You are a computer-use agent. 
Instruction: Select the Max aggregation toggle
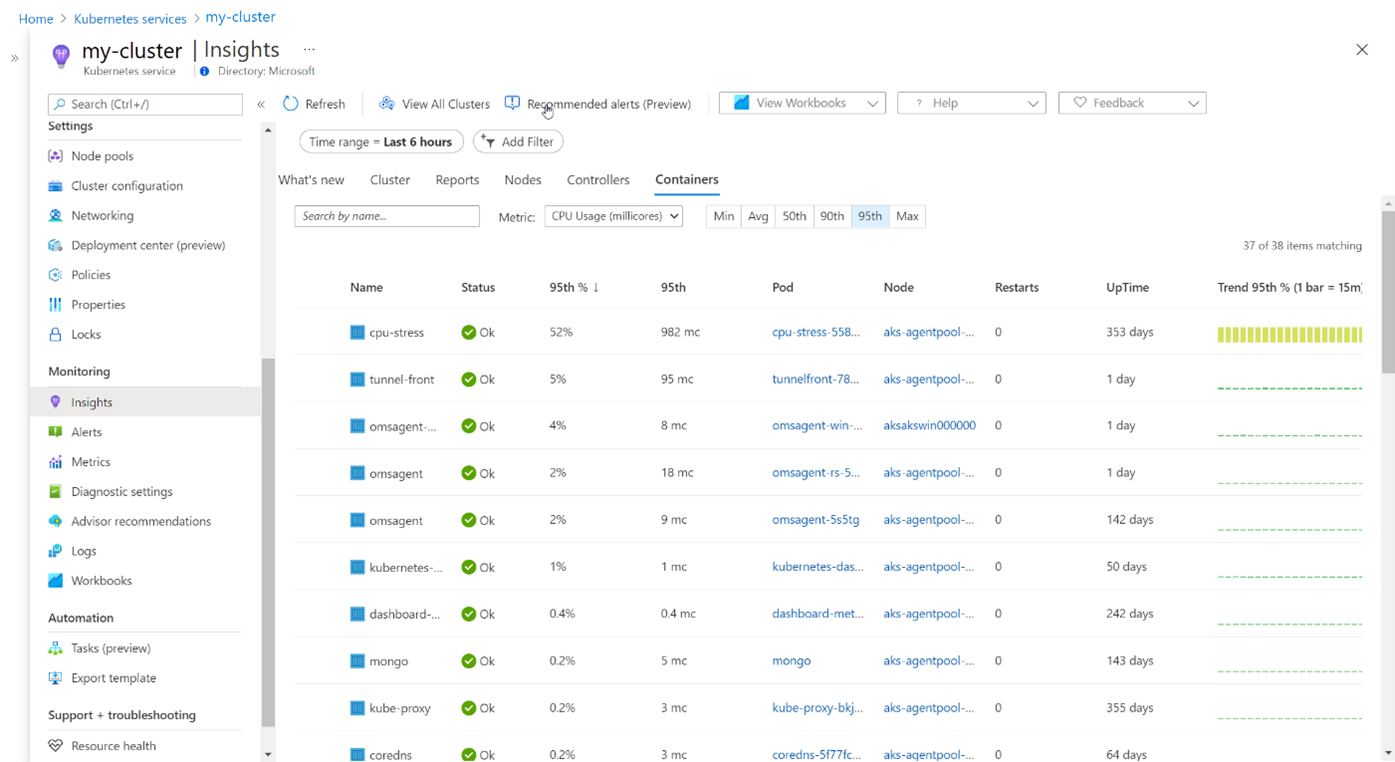(907, 217)
